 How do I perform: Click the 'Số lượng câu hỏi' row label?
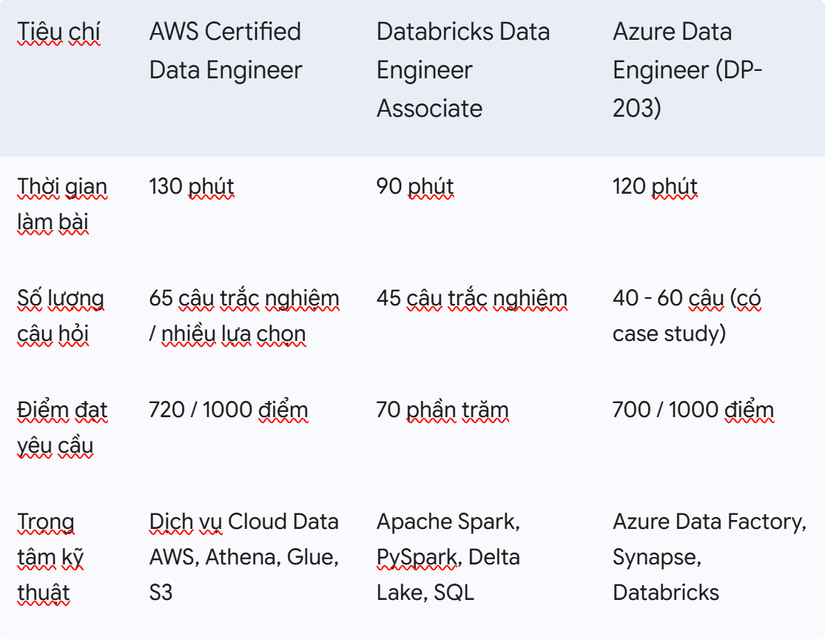tap(61, 316)
